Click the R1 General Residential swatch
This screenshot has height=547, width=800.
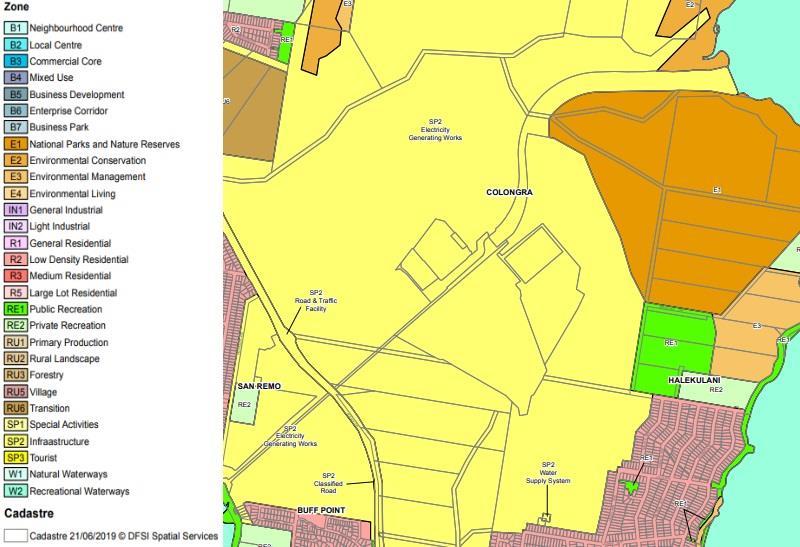point(15,243)
